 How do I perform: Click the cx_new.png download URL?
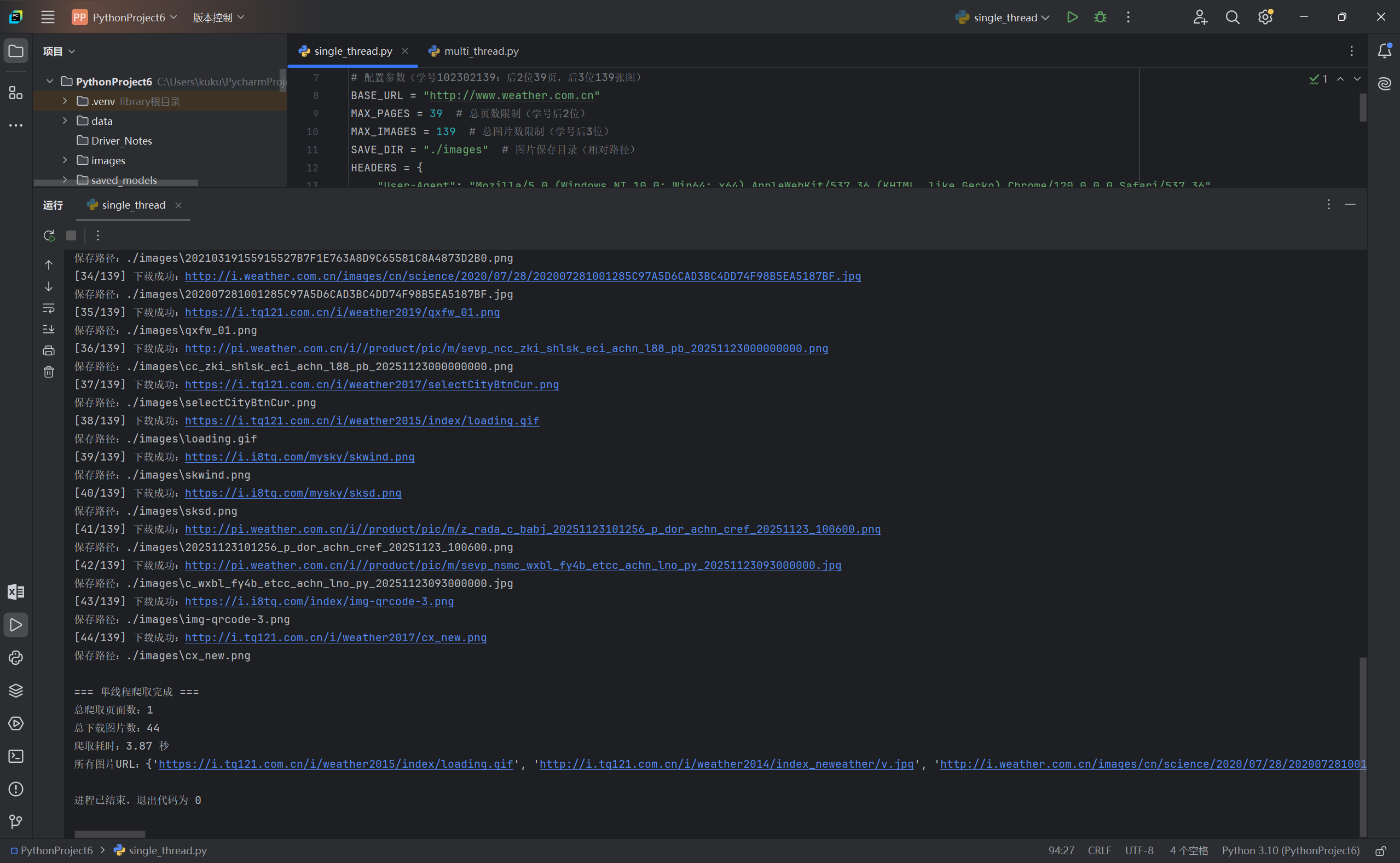pyautogui.click(x=335, y=637)
